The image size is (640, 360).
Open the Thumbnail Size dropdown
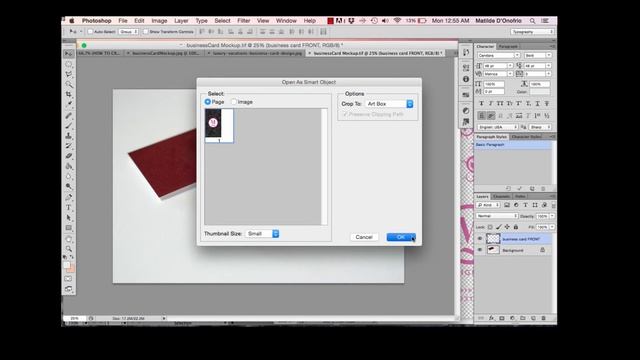coord(262,233)
